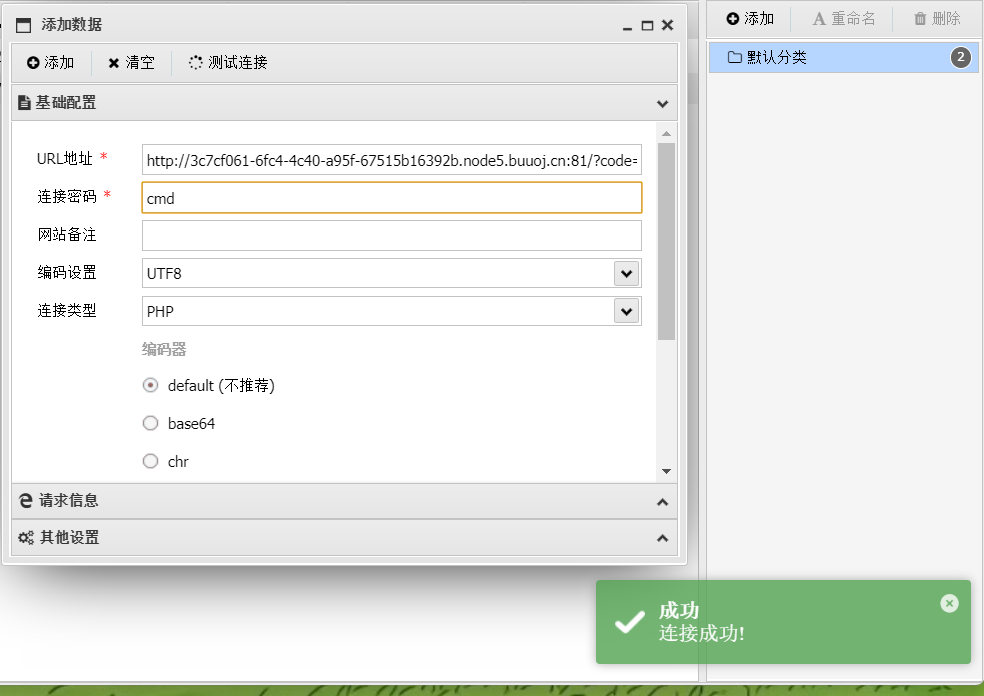Click the 清空 clear X icon
The image size is (984, 696).
pos(114,63)
